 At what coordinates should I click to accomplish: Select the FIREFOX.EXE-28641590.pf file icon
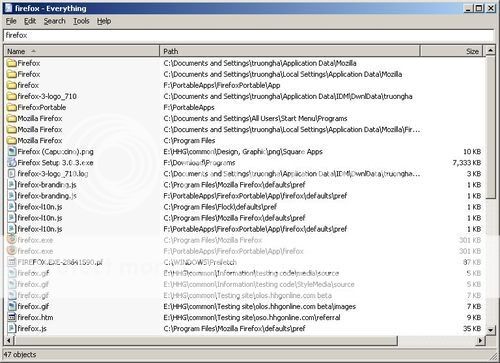pos(12,262)
